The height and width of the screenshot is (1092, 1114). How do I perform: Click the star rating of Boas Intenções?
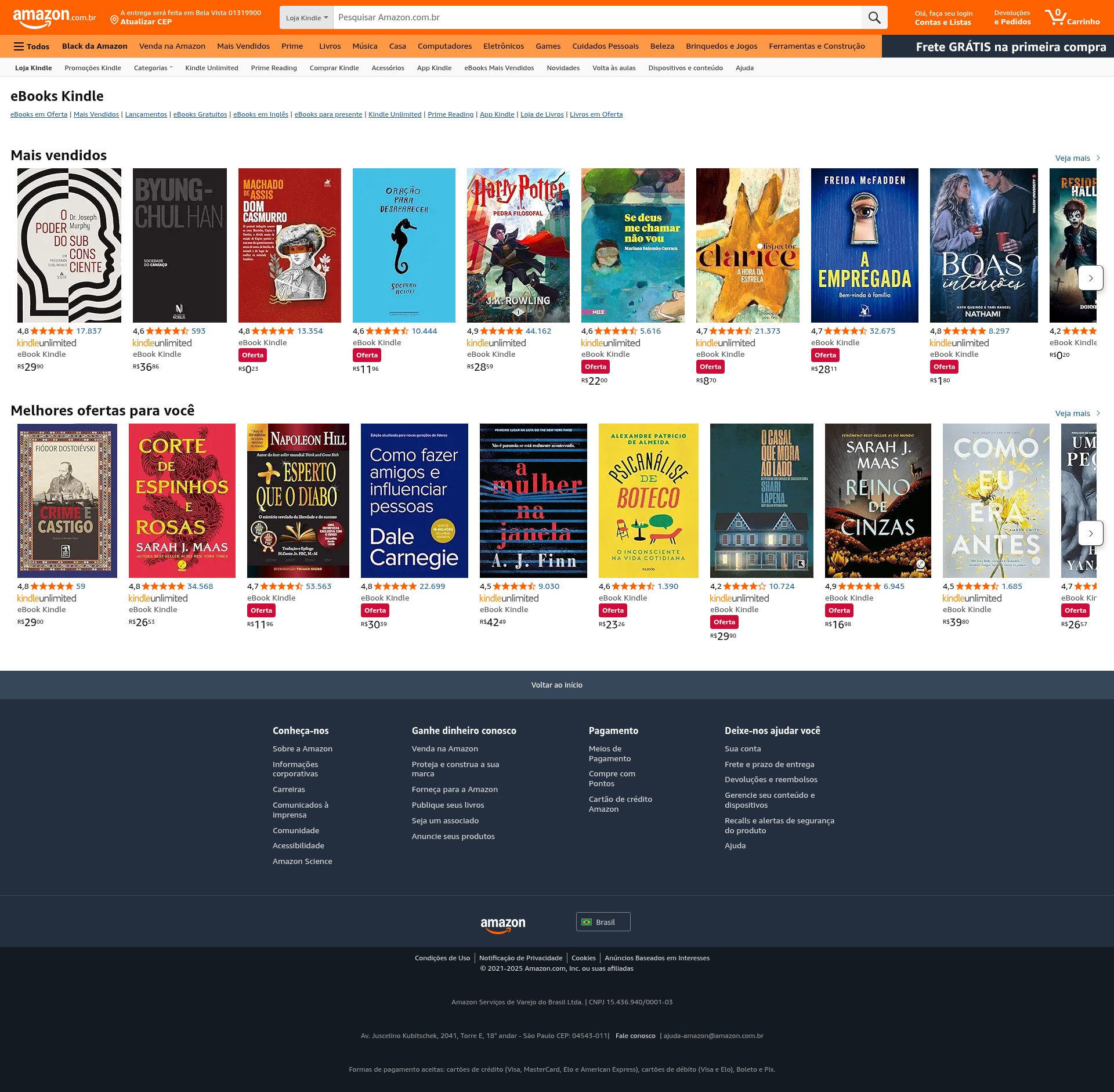964,331
